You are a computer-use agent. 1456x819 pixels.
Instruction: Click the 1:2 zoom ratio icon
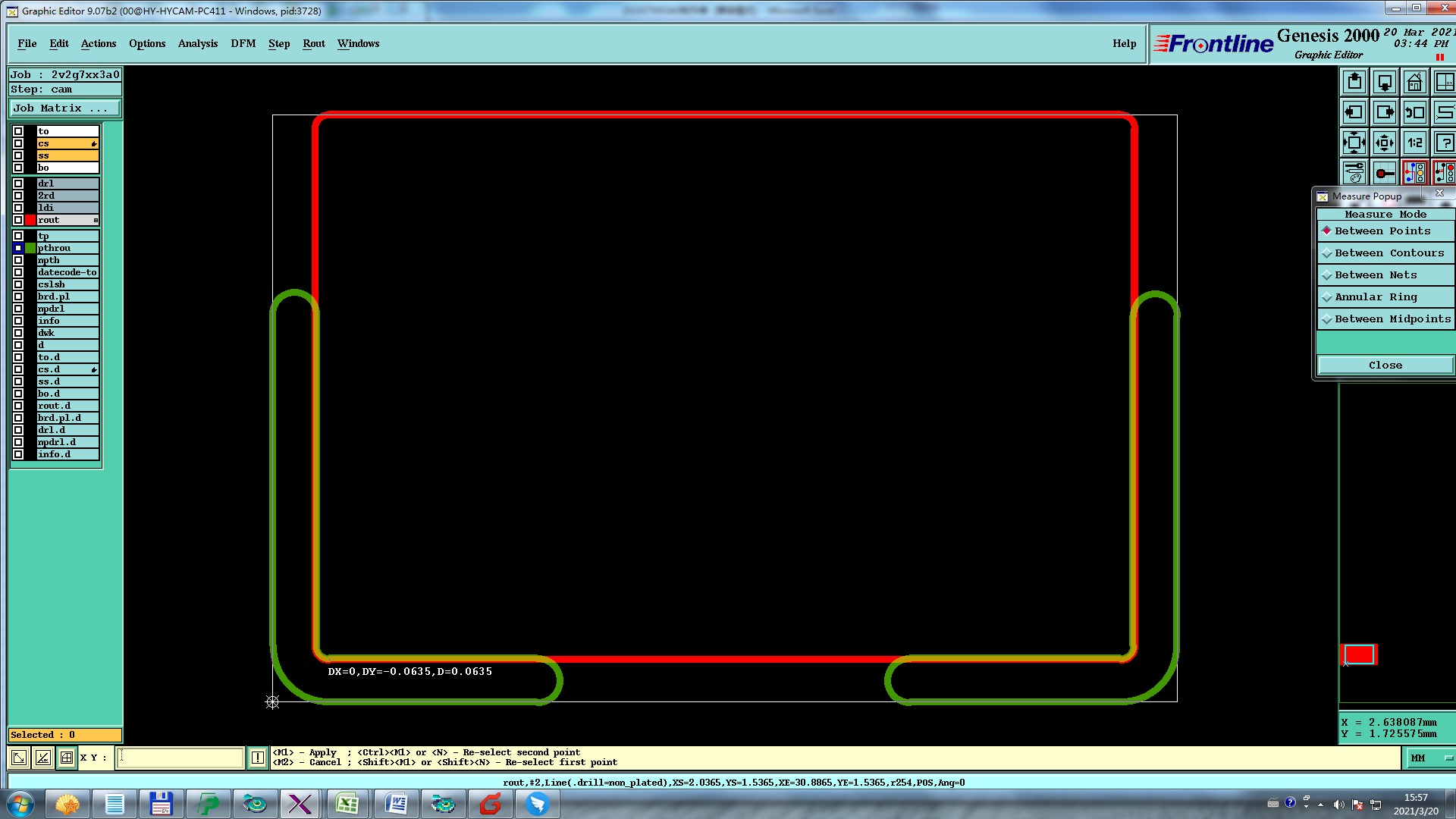coord(1414,143)
